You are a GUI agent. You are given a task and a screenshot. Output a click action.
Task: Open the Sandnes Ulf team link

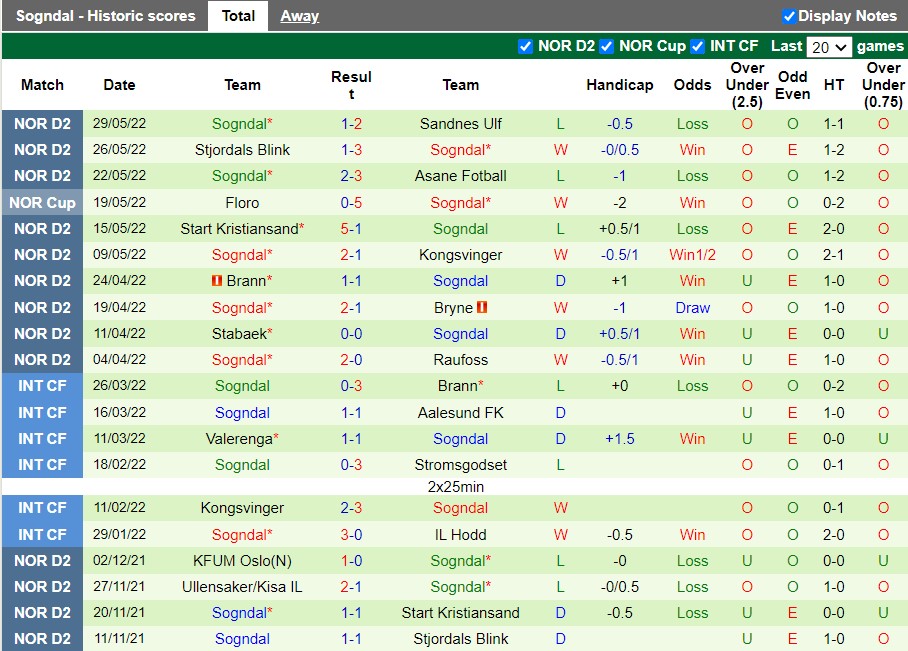[460, 123]
